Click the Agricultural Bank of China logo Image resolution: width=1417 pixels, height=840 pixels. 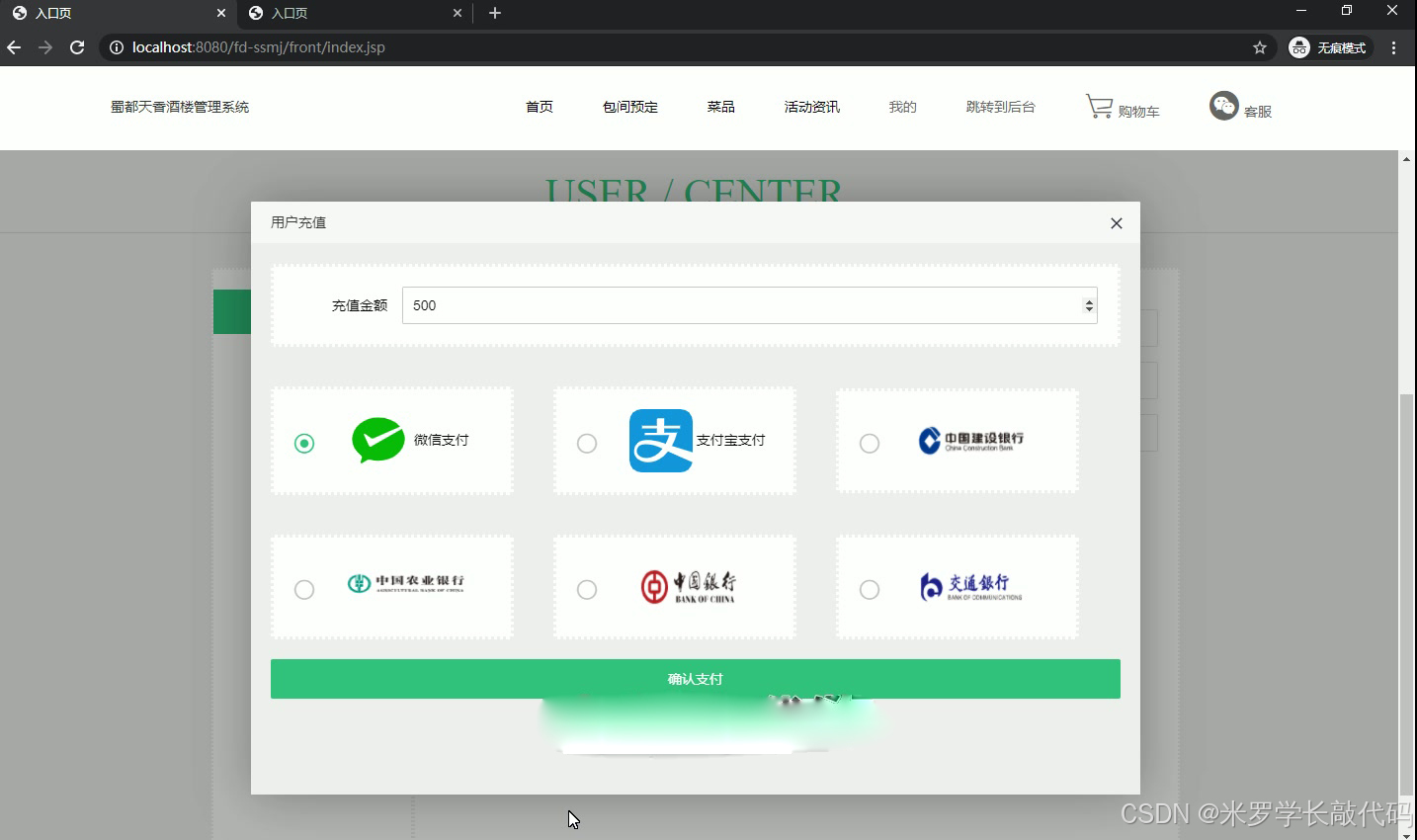[x=407, y=584]
